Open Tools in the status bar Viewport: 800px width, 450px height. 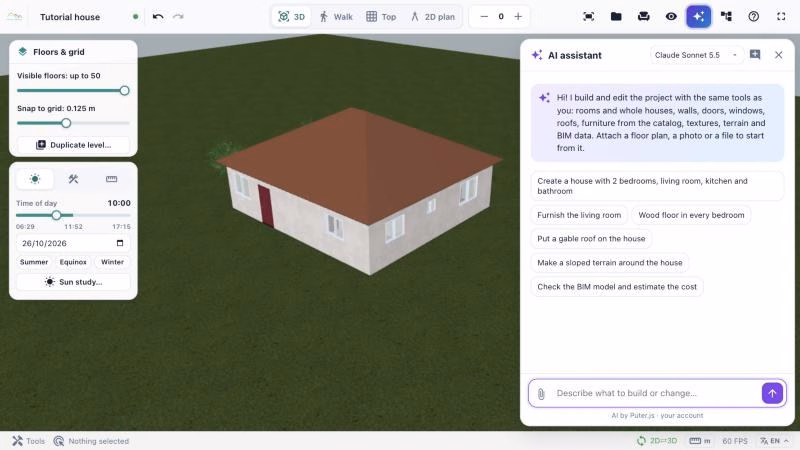click(x=29, y=441)
